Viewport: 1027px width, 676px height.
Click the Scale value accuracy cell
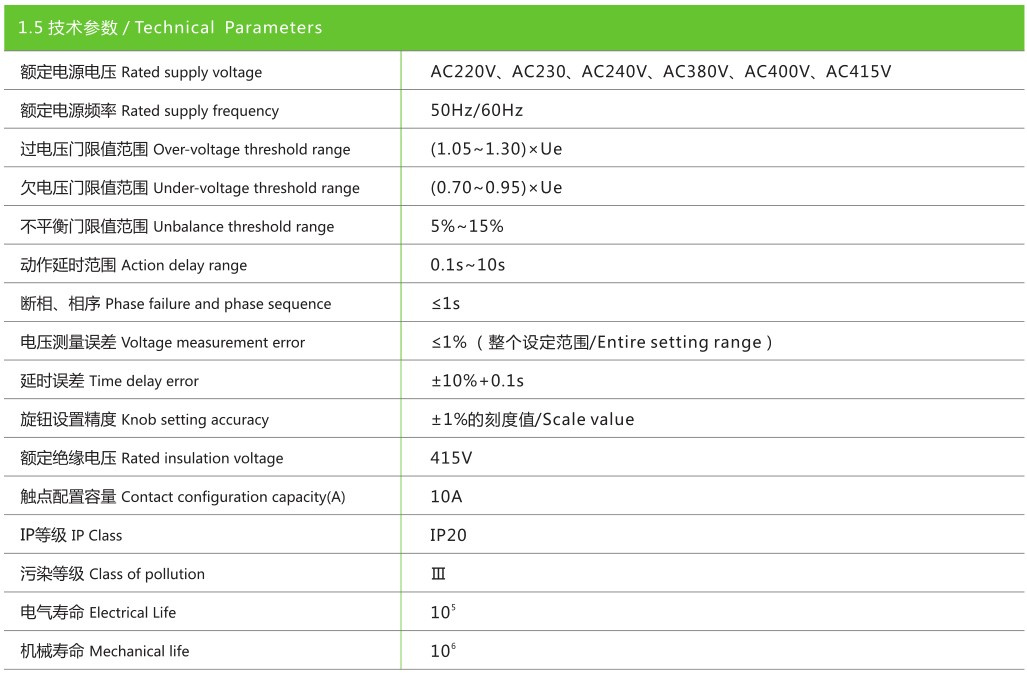click(532, 419)
